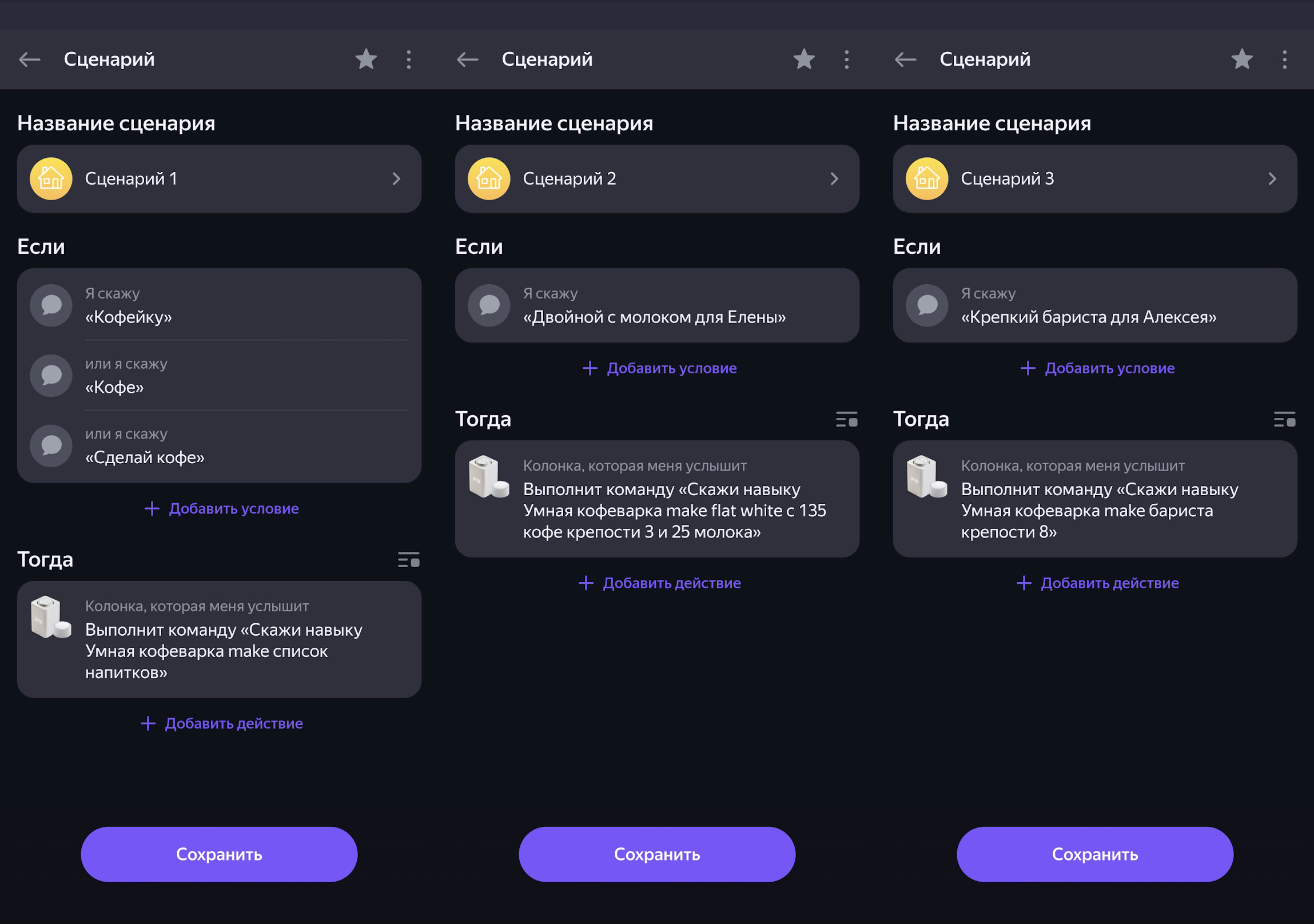
Task: Toggle the favorite star on the Сценарий 2 screen
Action: pos(803,59)
